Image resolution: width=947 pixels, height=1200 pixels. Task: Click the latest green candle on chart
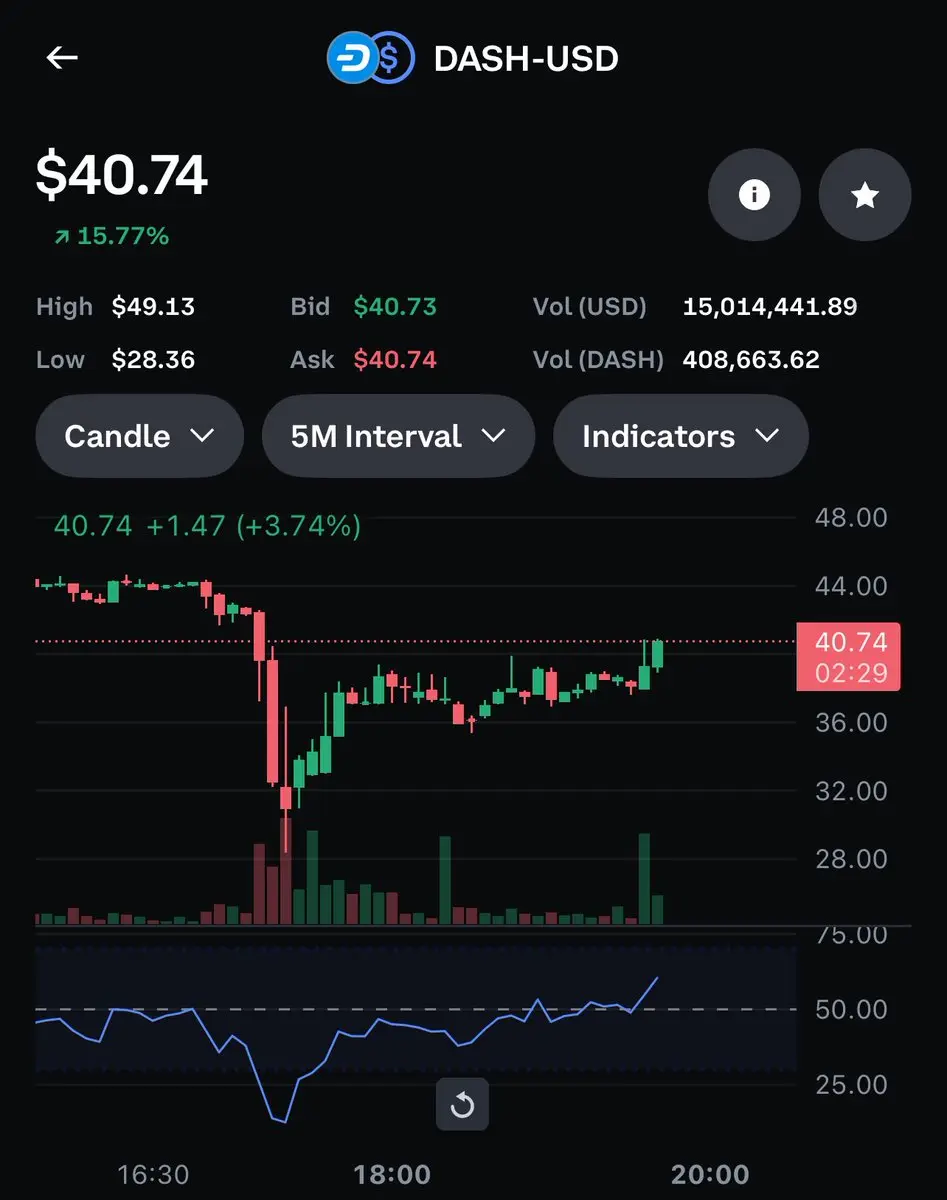click(657, 655)
